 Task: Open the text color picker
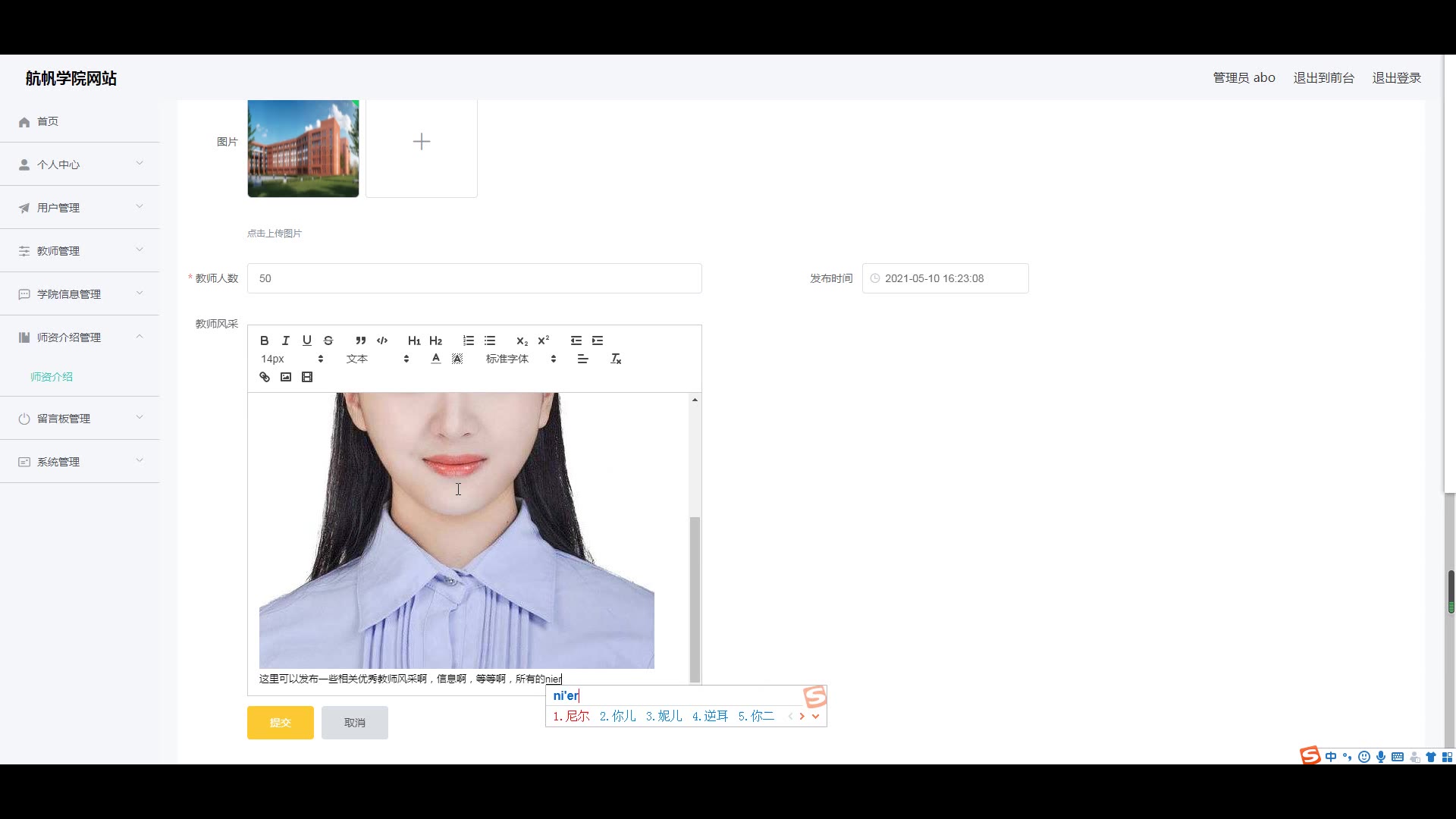pos(435,359)
